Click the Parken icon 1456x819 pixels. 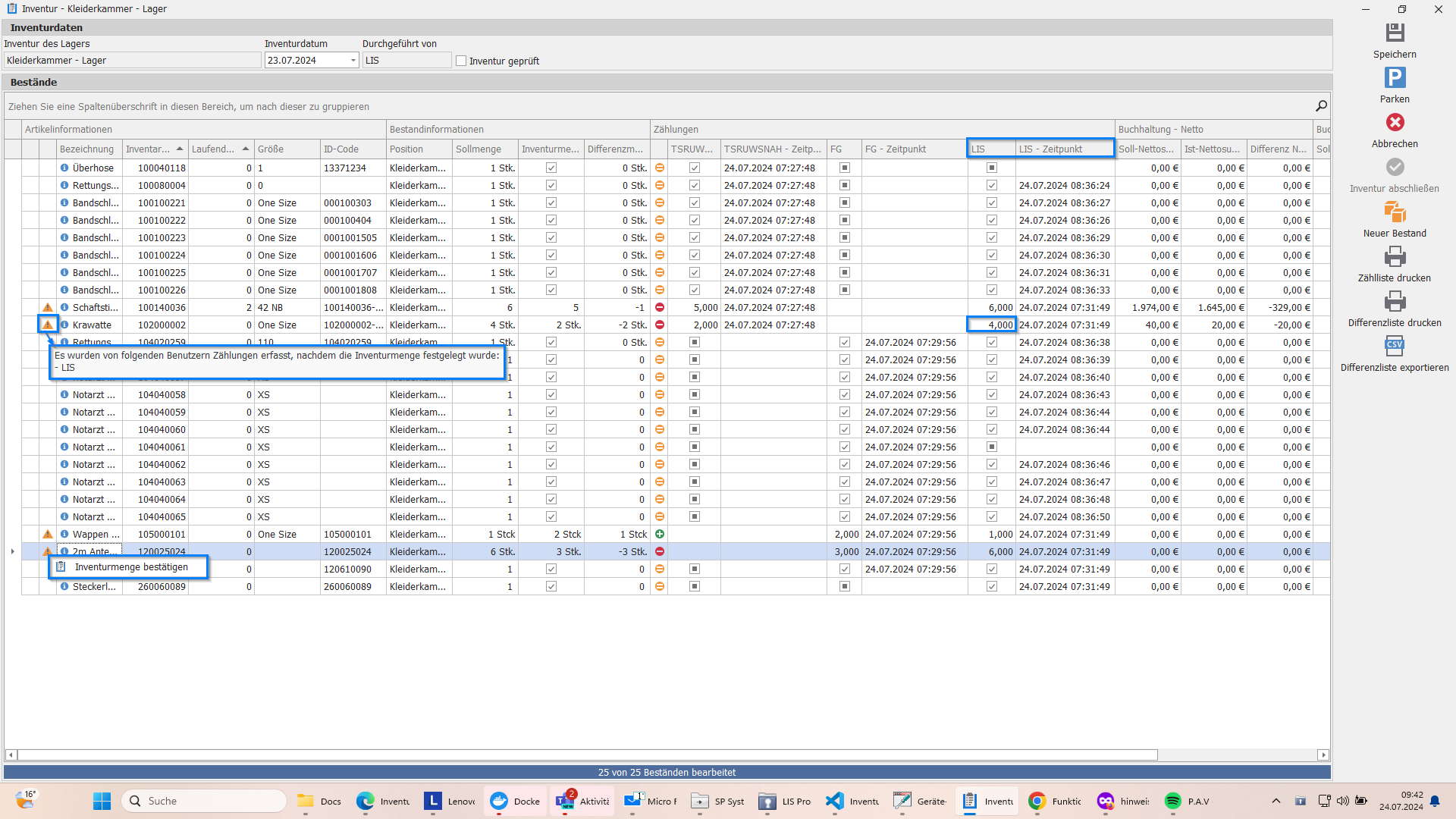click(1395, 78)
